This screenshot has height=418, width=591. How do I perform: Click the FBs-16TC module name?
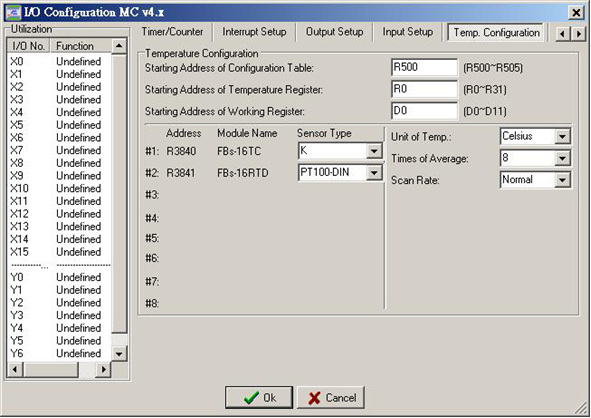coord(239,152)
